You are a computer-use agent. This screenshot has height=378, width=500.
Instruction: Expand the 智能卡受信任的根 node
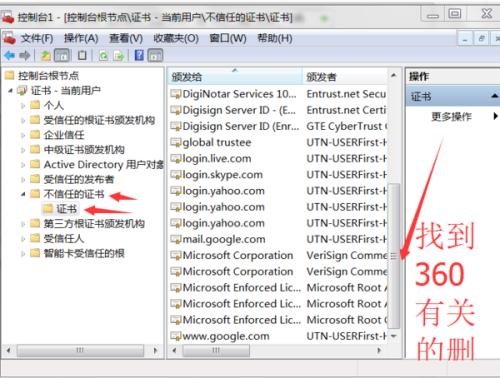(23, 254)
